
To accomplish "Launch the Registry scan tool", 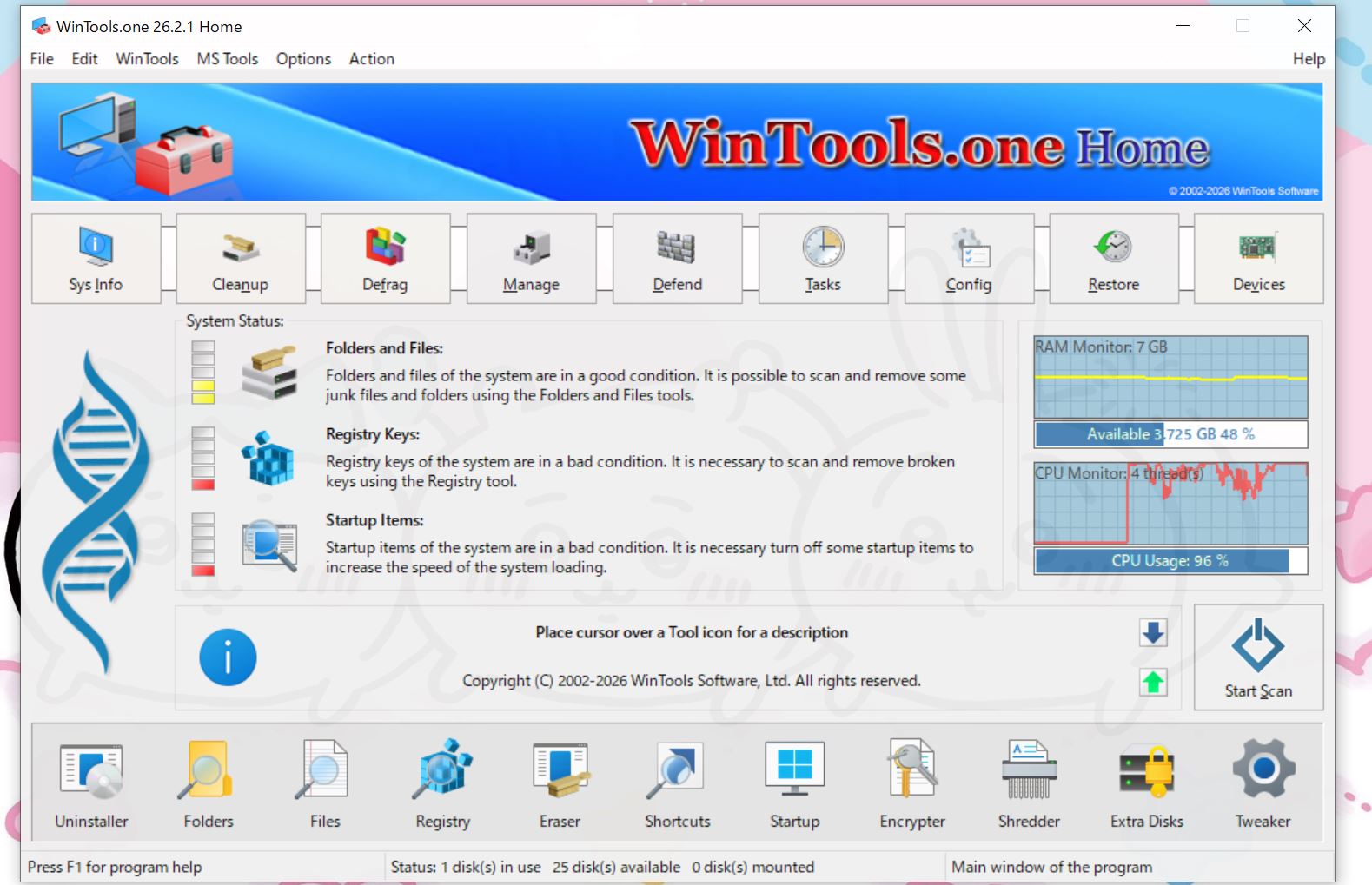I will tap(443, 783).
